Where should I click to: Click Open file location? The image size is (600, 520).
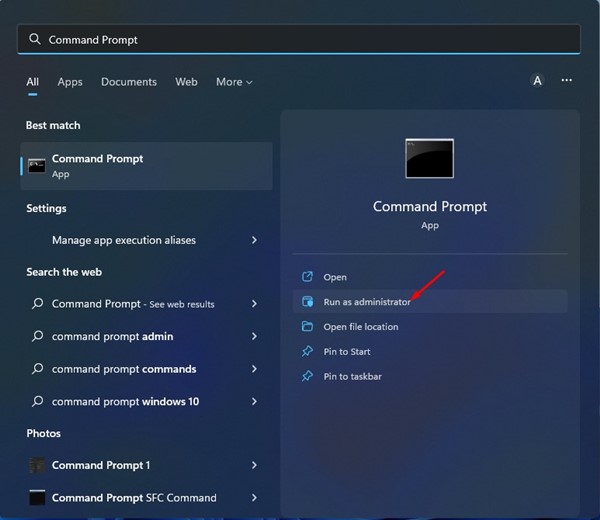coord(361,327)
